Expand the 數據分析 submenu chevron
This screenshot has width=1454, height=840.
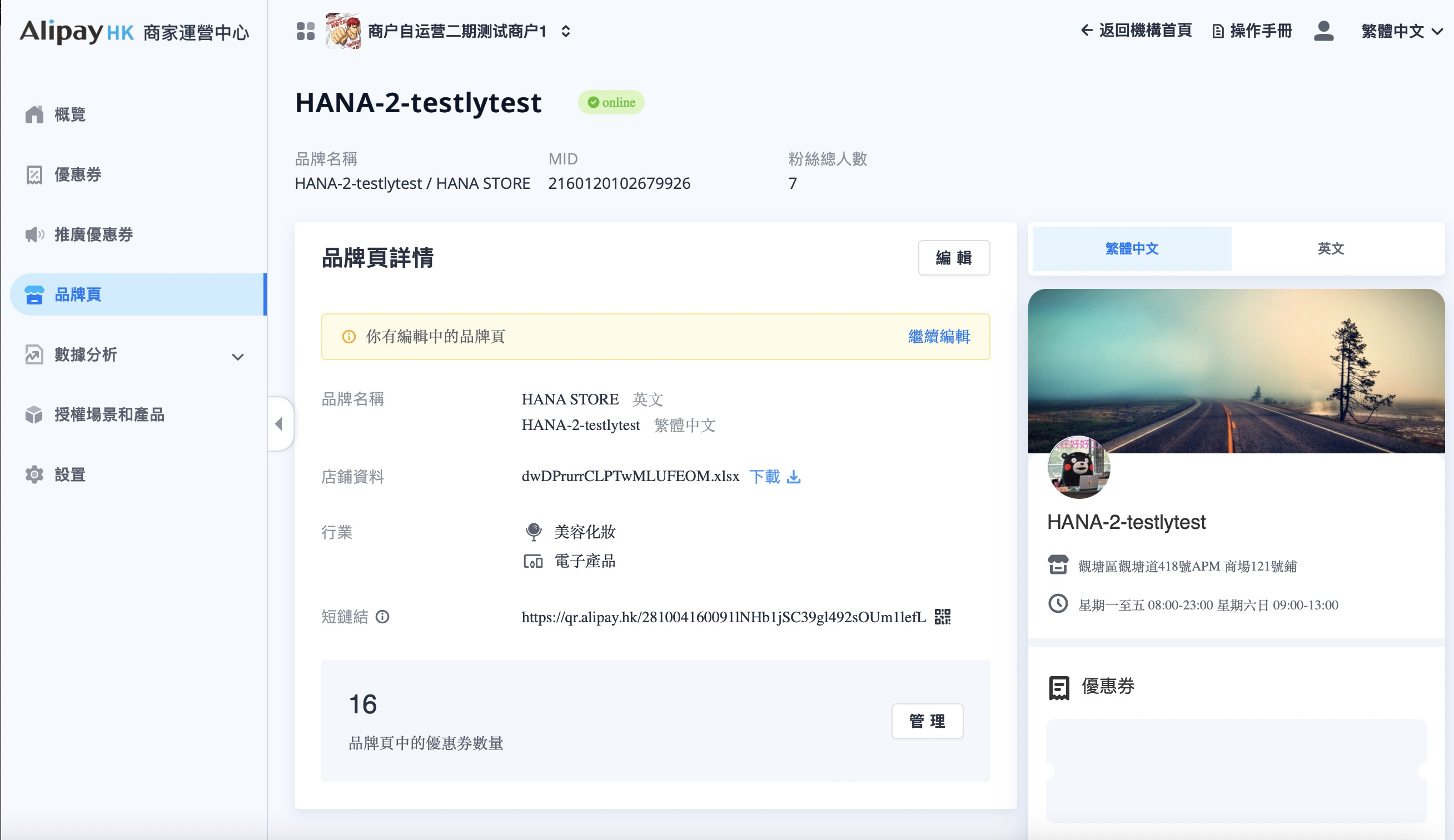238,357
